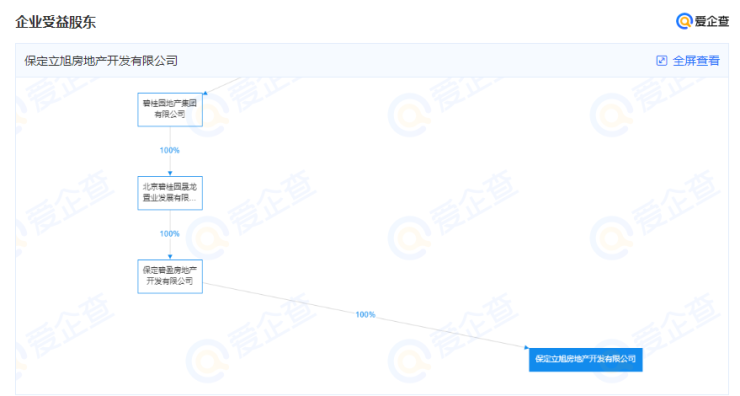
Task: Click the arrowhead pointing into 保定碧盈 node
Action: tap(170, 257)
